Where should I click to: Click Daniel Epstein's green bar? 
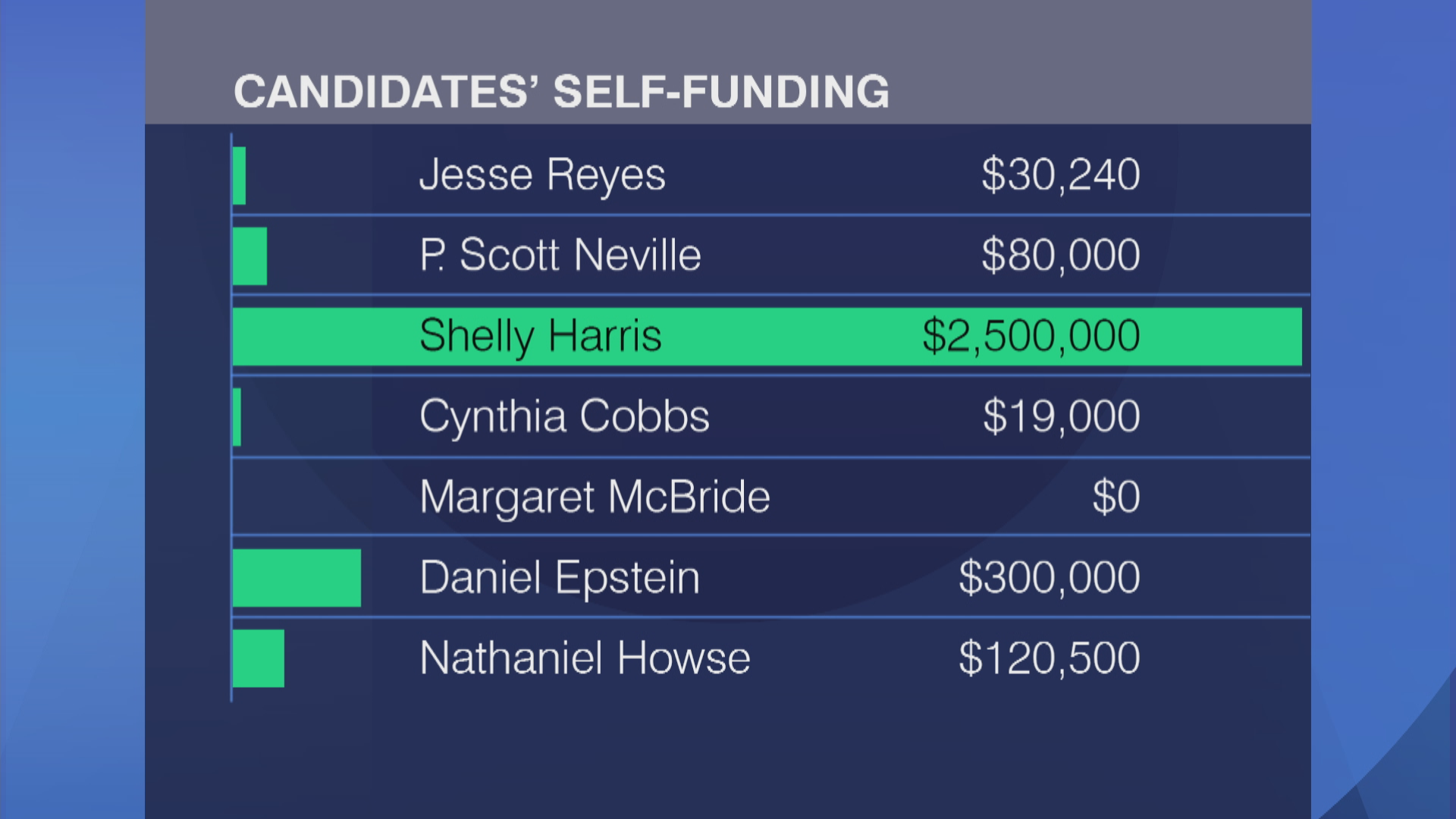pos(297,578)
